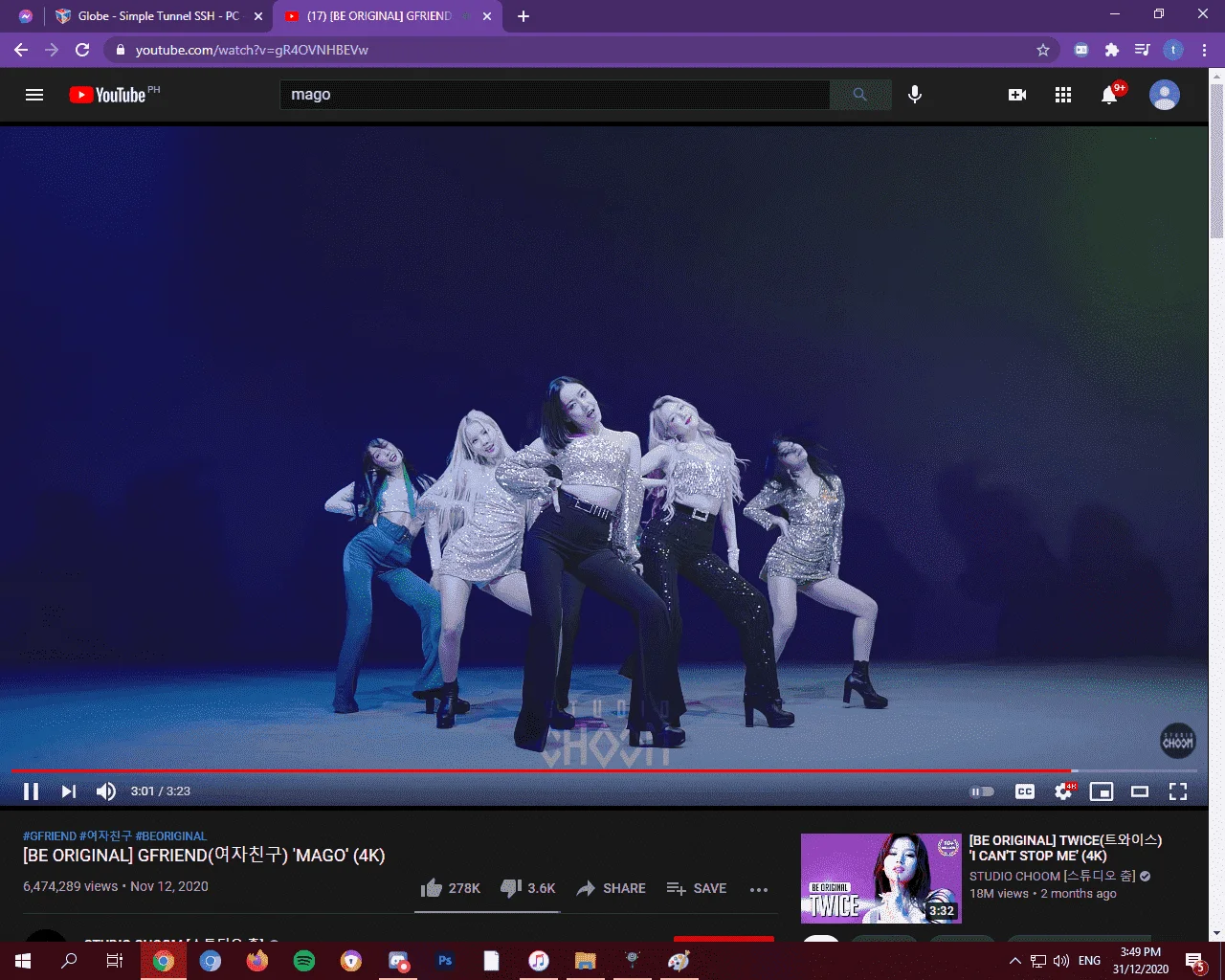The height and width of the screenshot is (980, 1225).
Task: Open the media controls icon in the toolbar
Action: 1143,50
